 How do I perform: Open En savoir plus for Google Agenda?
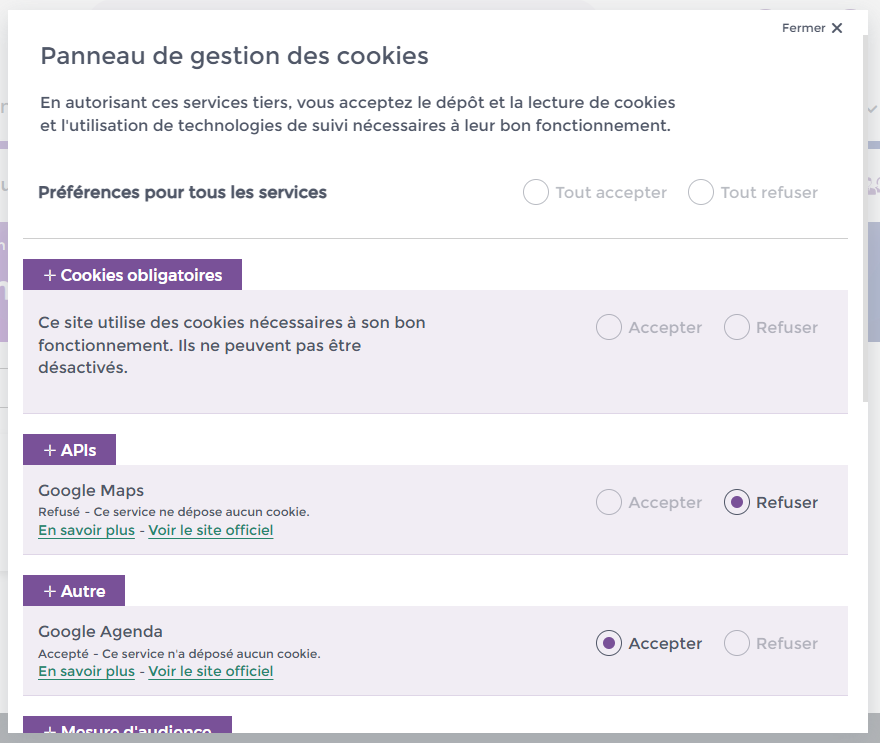pos(86,671)
